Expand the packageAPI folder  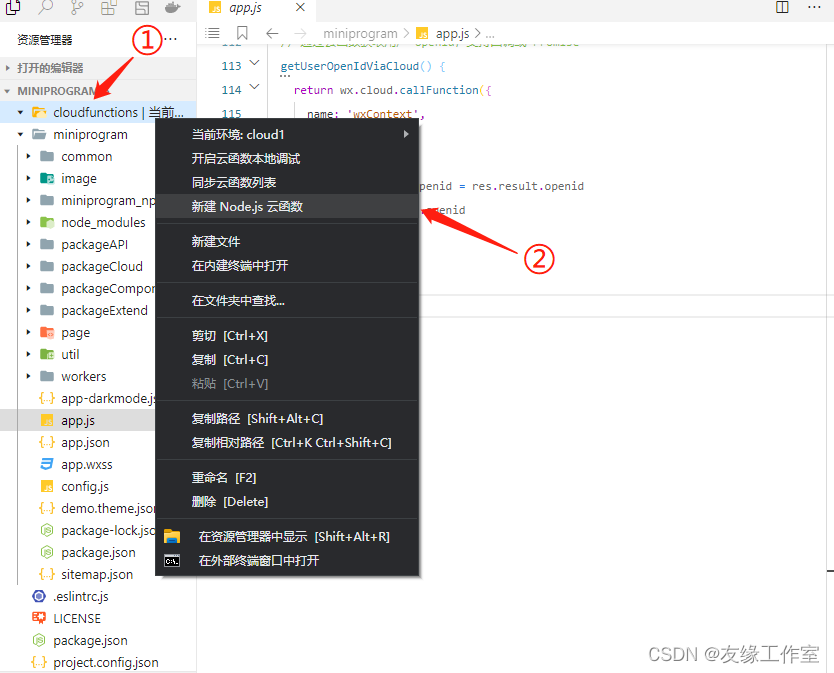29,245
